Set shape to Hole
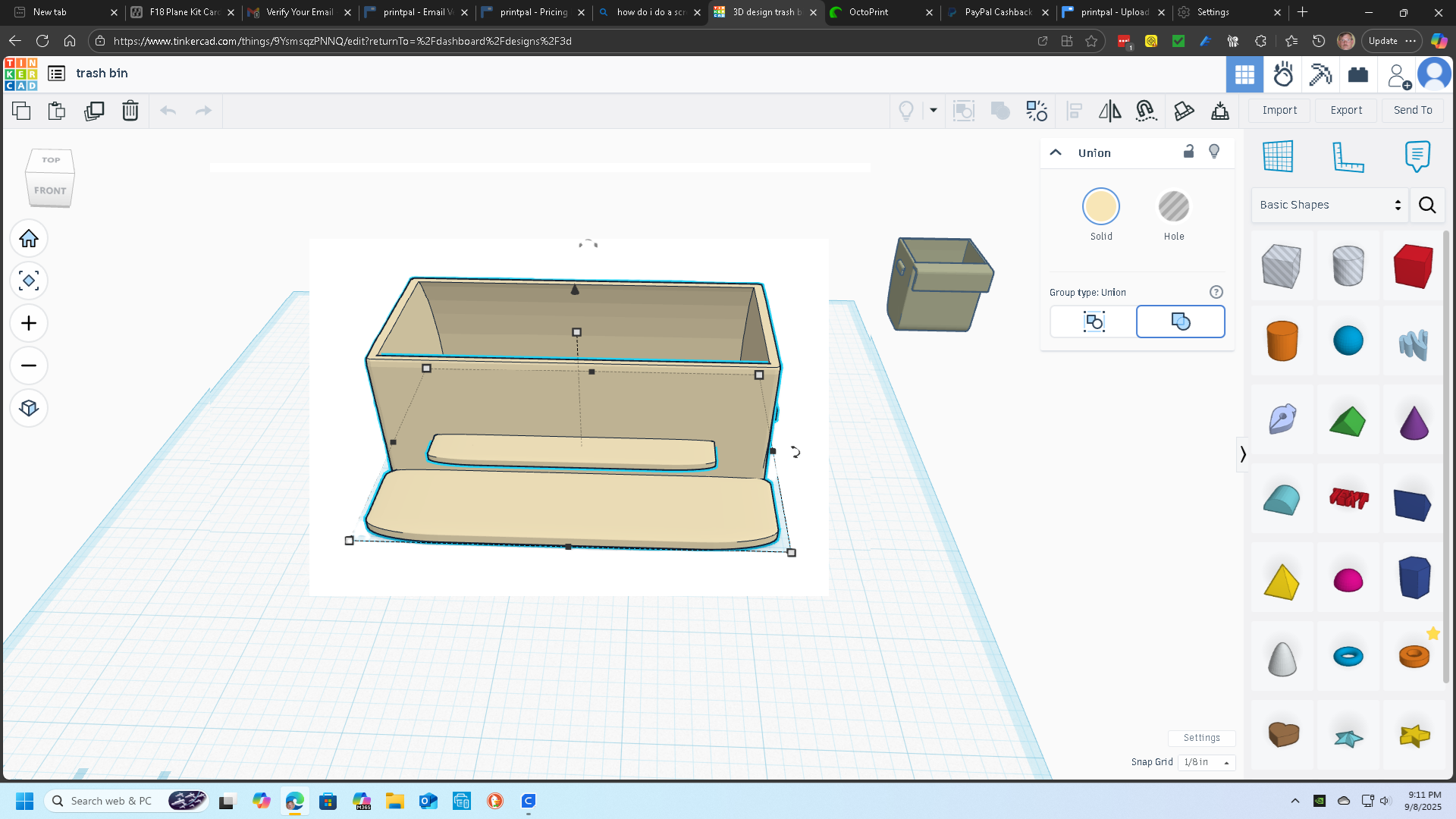Viewport: 1456px width, 819px height. pyautogui.click(x=1173, y=207)
